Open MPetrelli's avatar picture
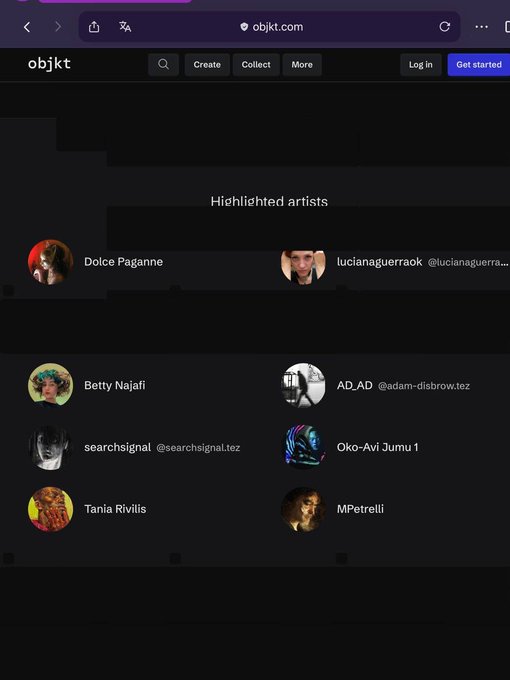 click(x=303, y=509)
